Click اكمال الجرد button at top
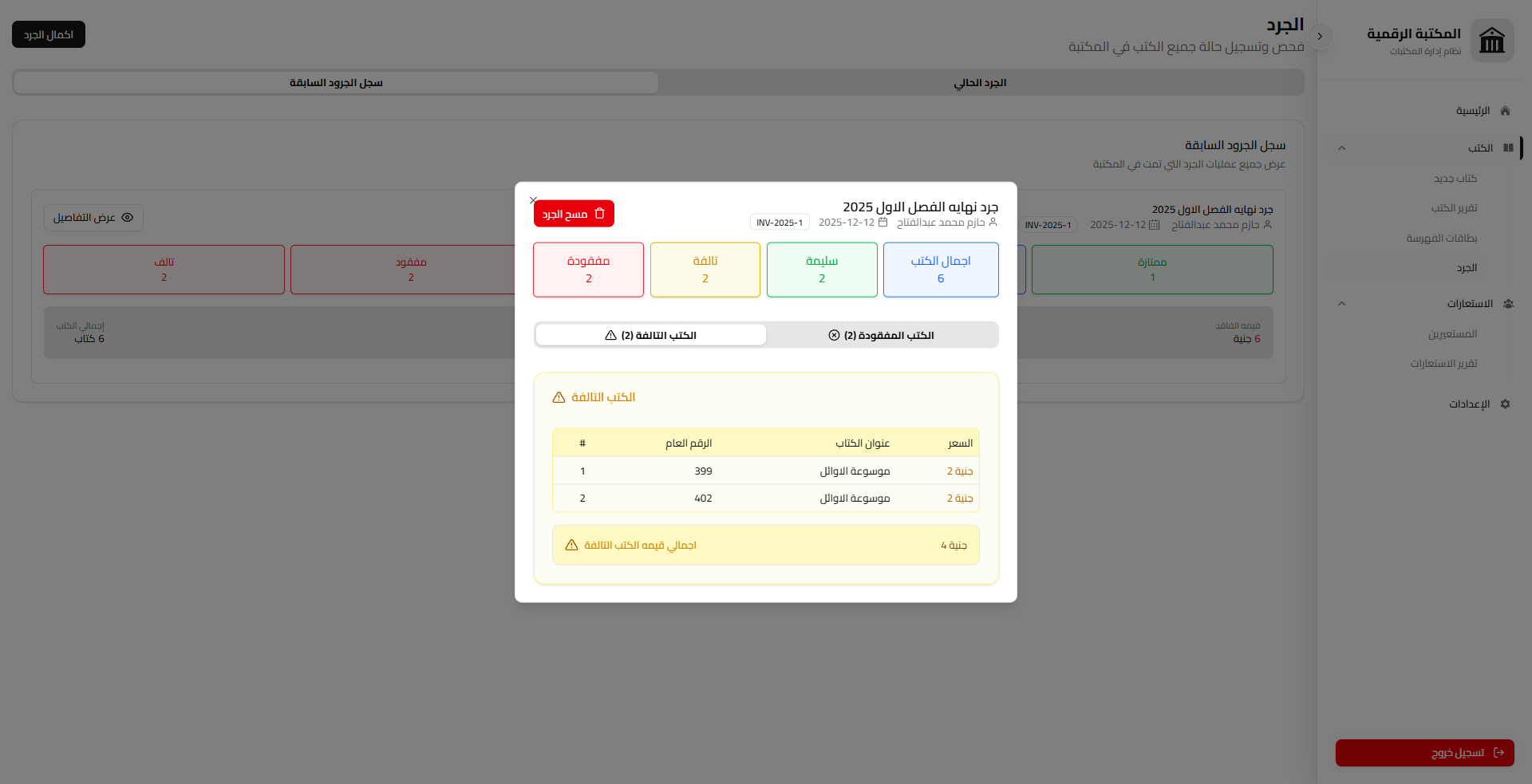Viewport: 1532px width, 784px height. [x=49, y=34]
